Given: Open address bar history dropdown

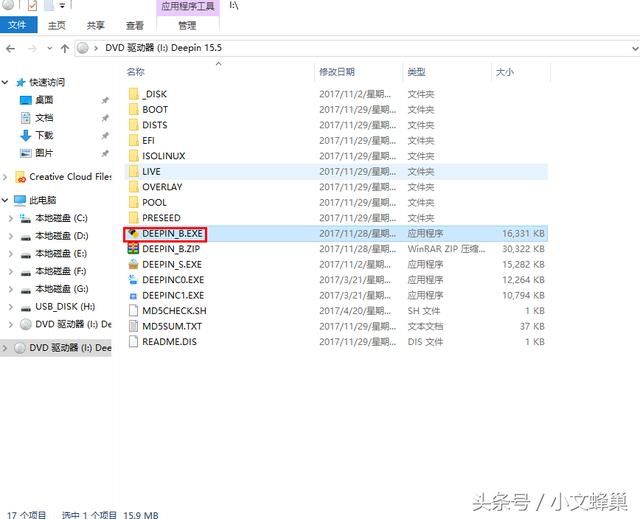Looking at the screenshot, I should pyautogui.click(x=635, y=49).
